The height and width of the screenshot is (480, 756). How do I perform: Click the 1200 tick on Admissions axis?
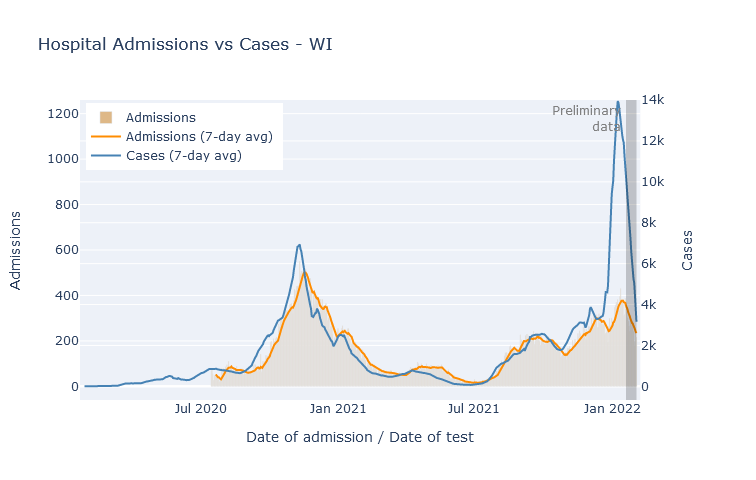click(63, 114)
